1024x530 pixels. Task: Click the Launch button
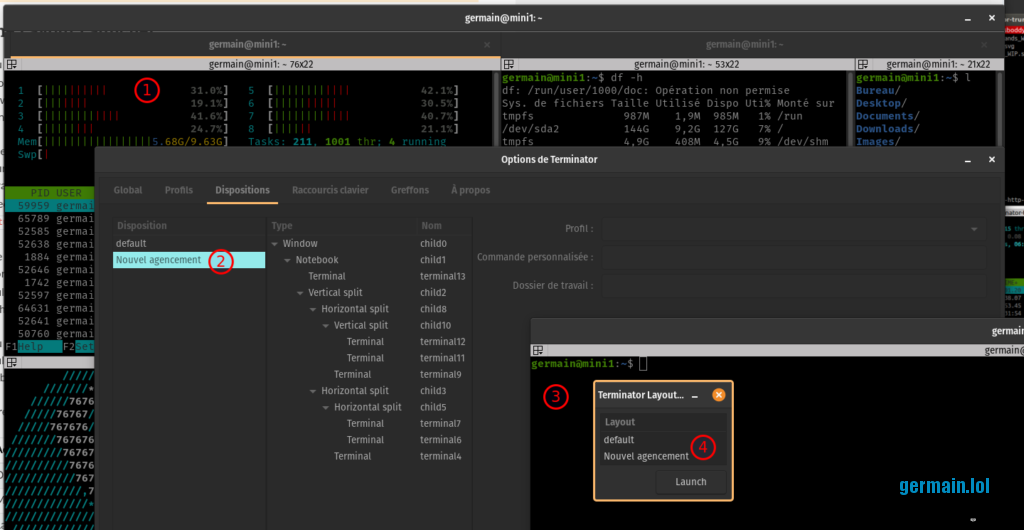(x=690, y=482)
